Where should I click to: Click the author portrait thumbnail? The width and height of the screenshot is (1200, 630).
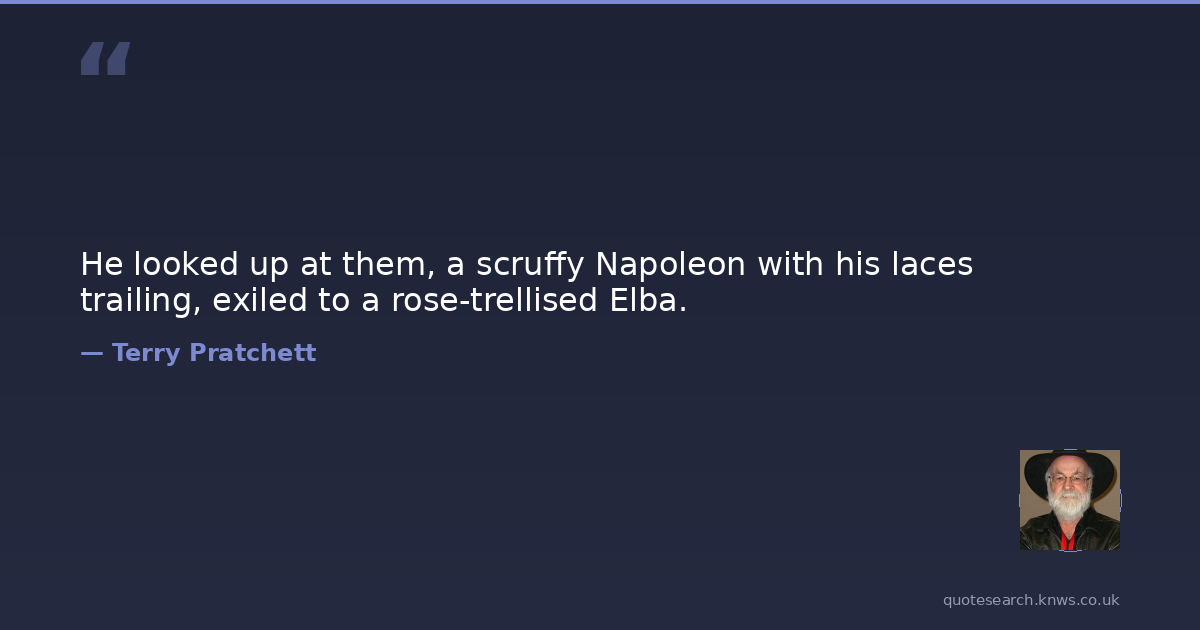(x=1069, y=500)
